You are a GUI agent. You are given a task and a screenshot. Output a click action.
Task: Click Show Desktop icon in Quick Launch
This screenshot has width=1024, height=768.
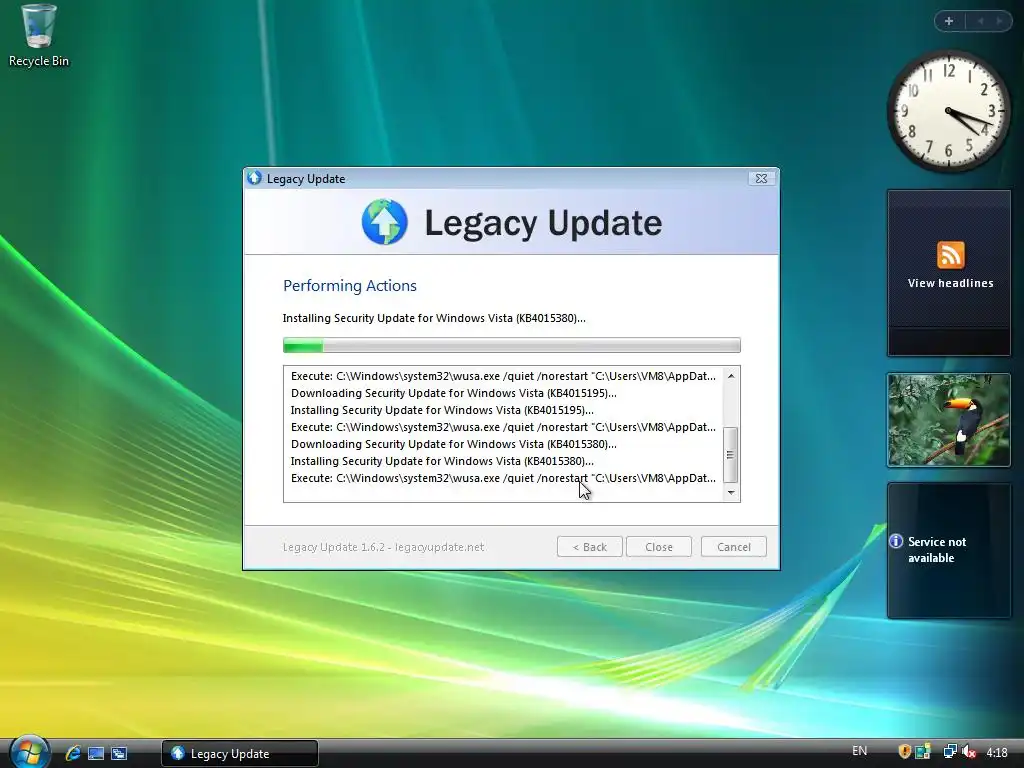(96, 753)
